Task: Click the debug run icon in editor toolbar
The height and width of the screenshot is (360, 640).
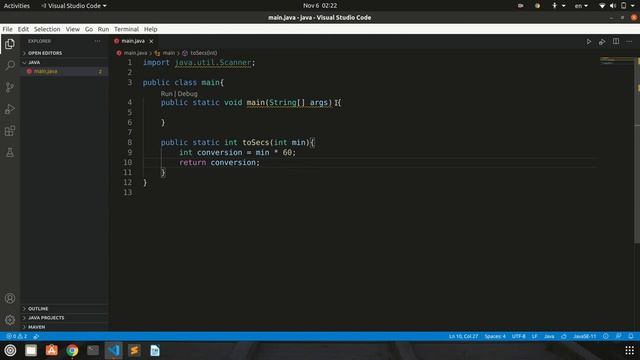Action: 602,41
